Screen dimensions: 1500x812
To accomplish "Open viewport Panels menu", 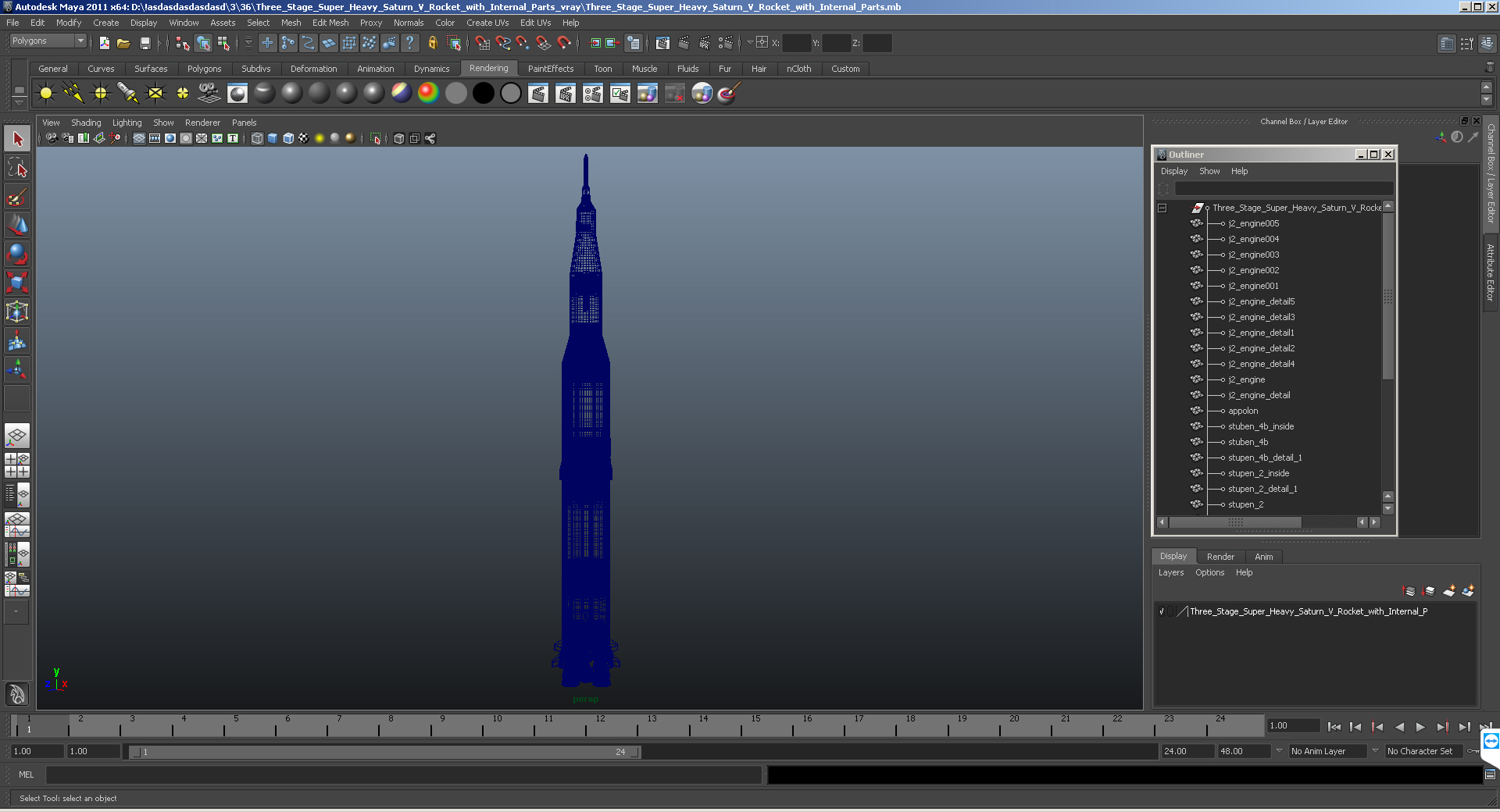I will click(x=244, y=123).
